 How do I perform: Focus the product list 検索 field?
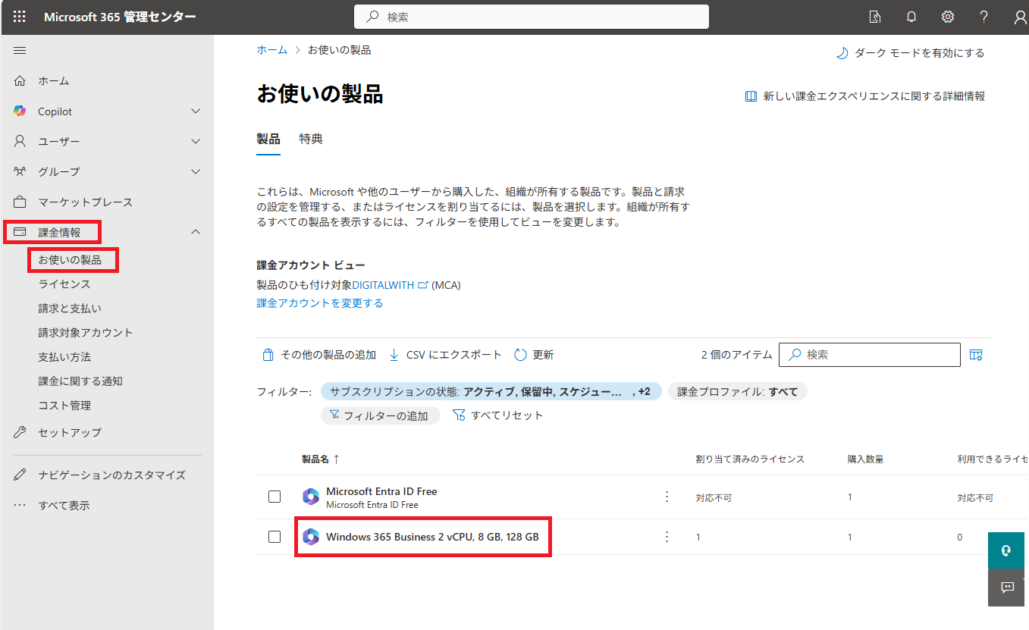click(x=870, y=354)
